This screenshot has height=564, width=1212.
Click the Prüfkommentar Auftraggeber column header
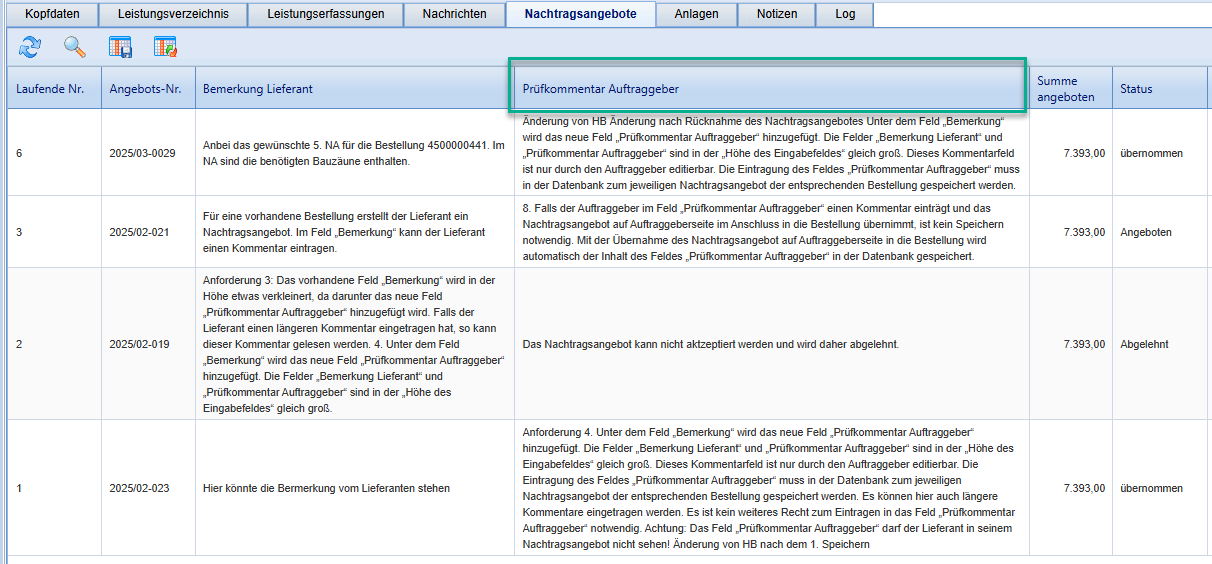coord(600,89)
